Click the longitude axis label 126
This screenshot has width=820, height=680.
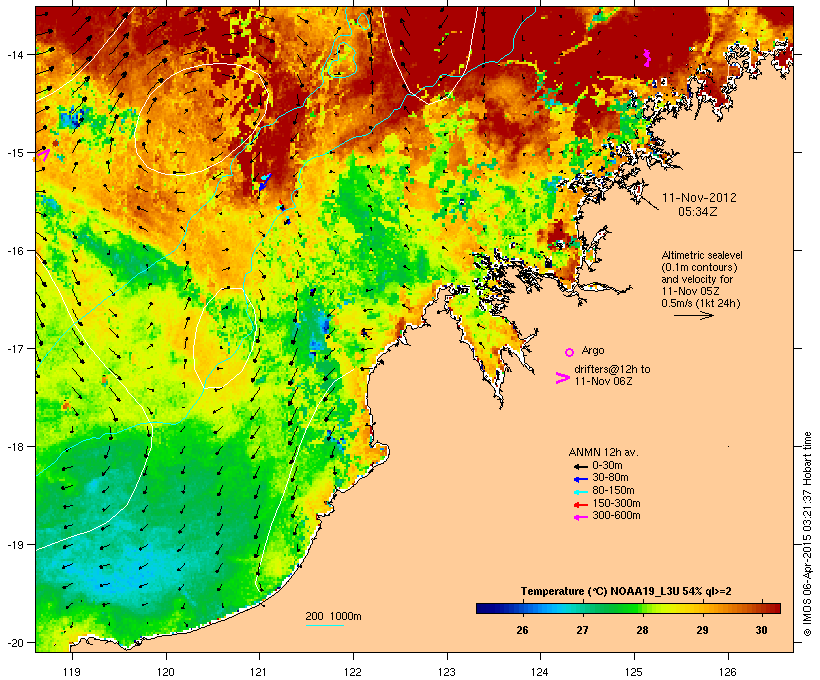point(727,672)
